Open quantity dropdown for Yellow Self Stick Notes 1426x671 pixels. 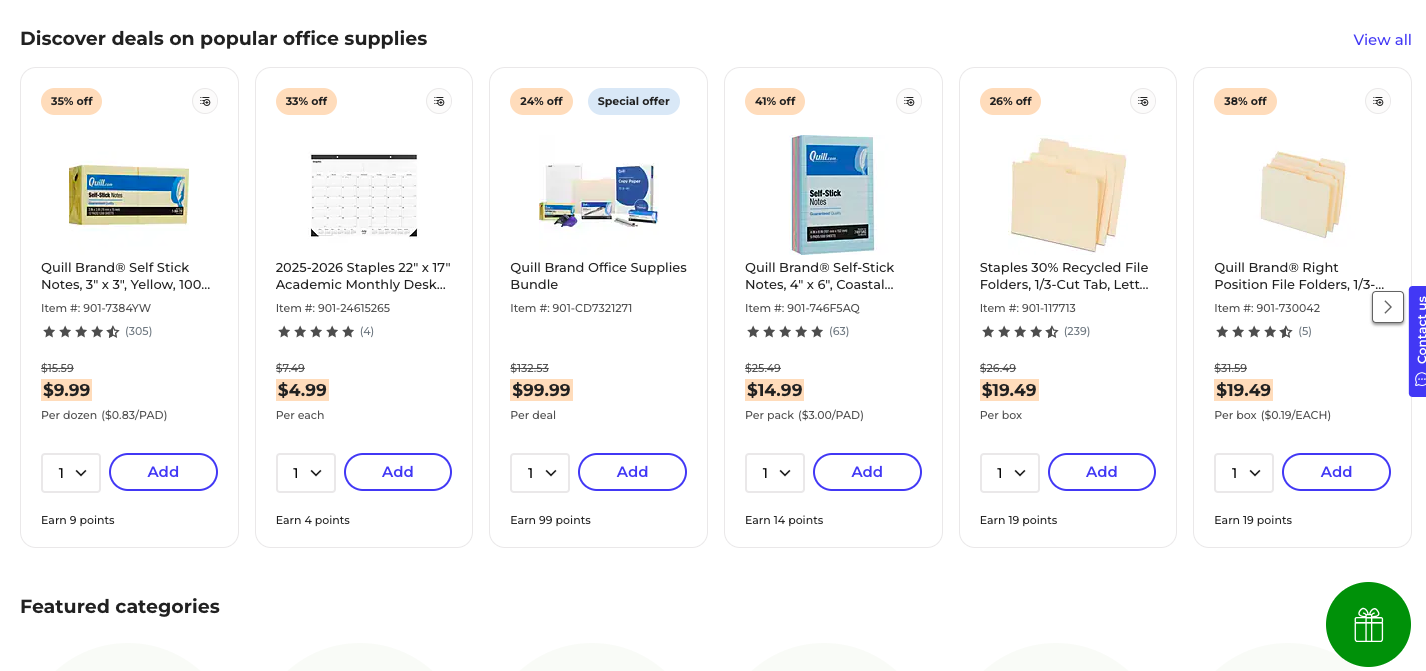click(71, 473)
